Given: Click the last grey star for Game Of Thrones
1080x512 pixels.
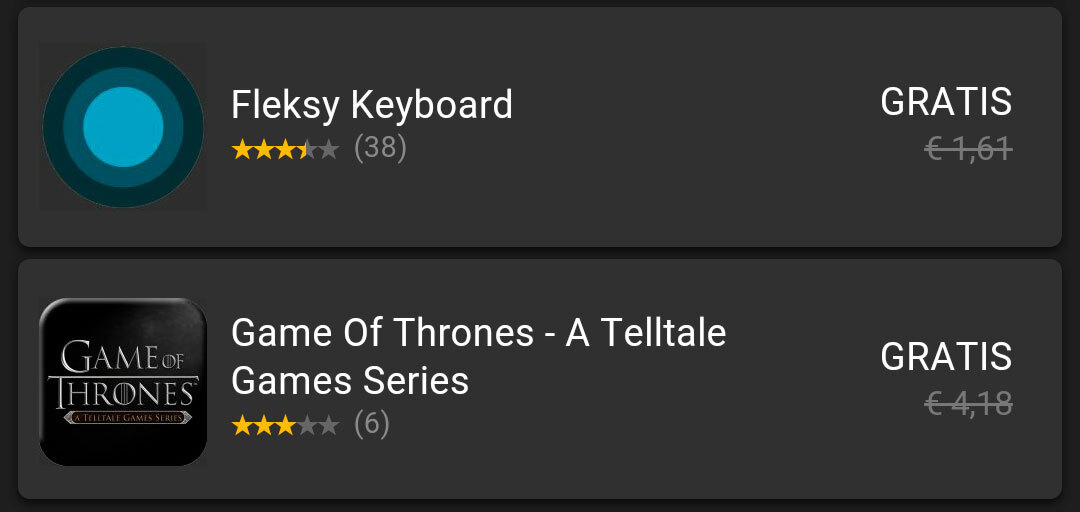Looking at the screenshot, I should [x=329, y=426].
